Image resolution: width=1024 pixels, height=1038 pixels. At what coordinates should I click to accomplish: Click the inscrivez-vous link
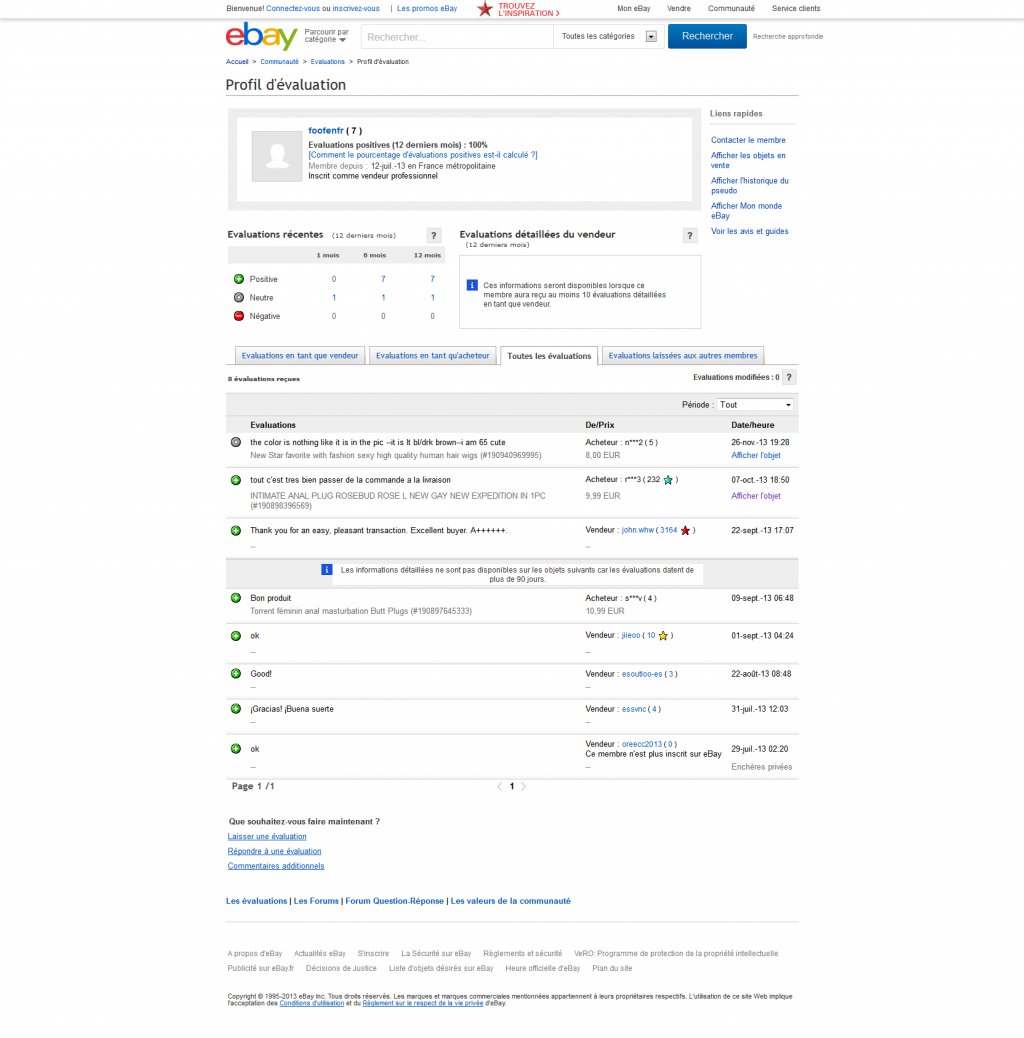point(356,9)
